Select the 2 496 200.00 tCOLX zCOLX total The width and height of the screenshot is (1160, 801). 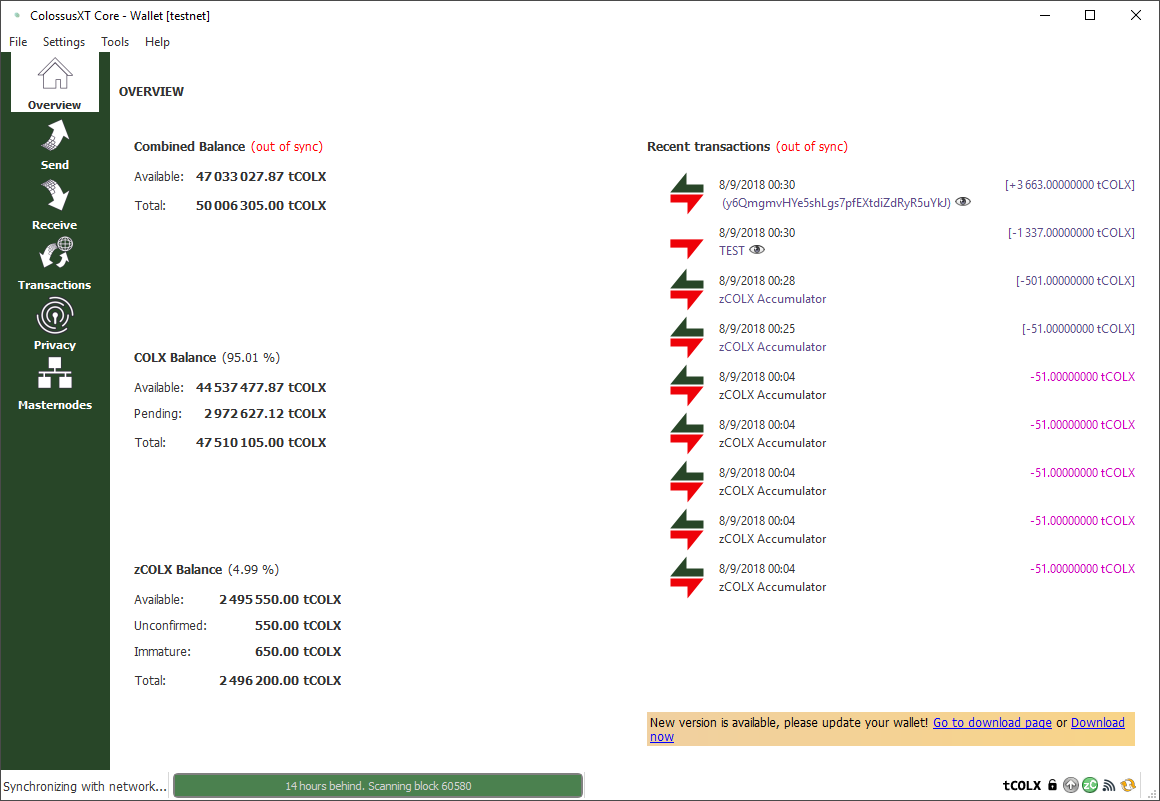(x=280, y=680)
